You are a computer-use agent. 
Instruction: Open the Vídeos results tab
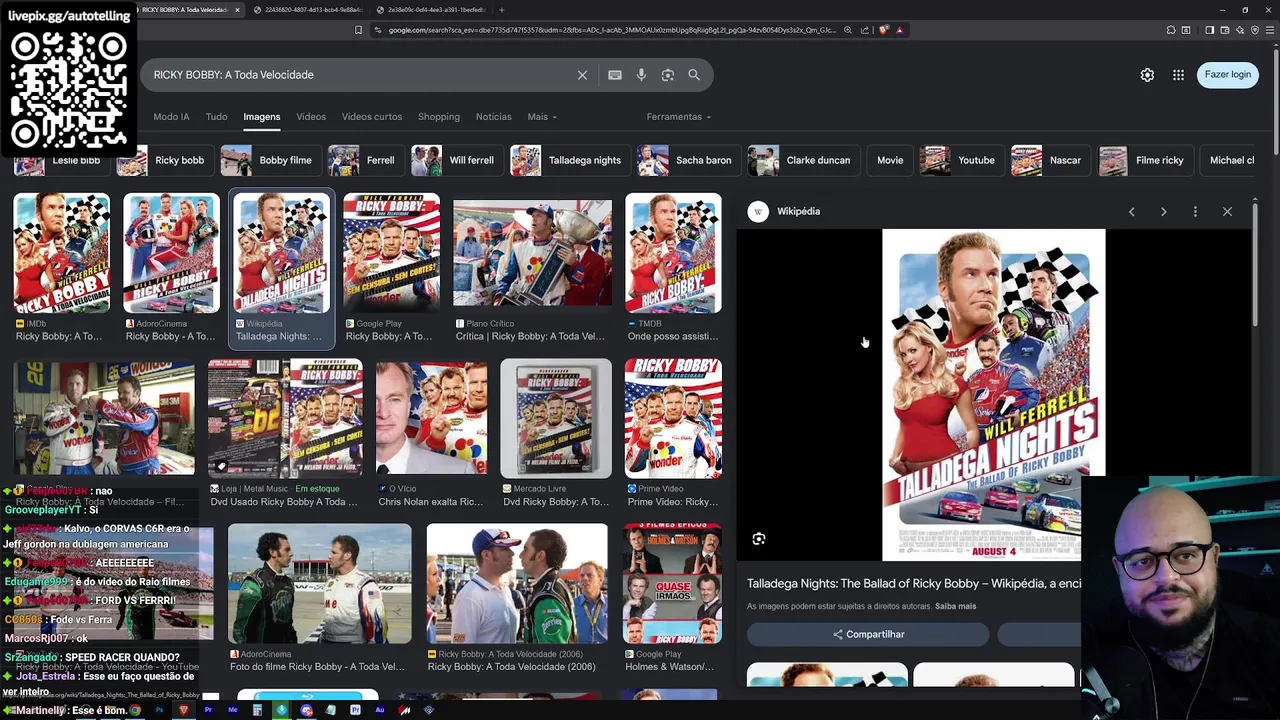tap(311, 117)
